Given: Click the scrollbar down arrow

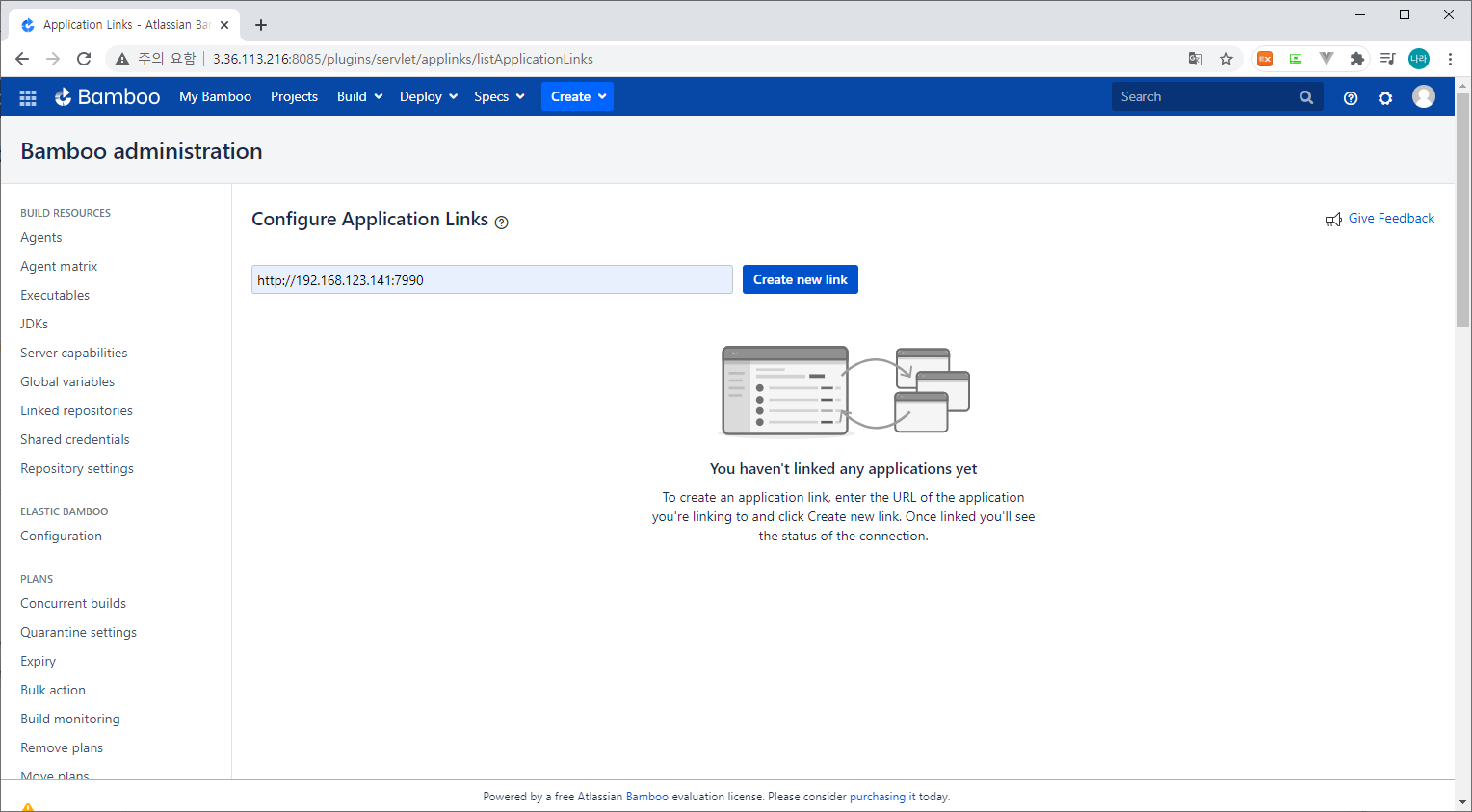Looking at the screenshot, I should click(1463, 801).
